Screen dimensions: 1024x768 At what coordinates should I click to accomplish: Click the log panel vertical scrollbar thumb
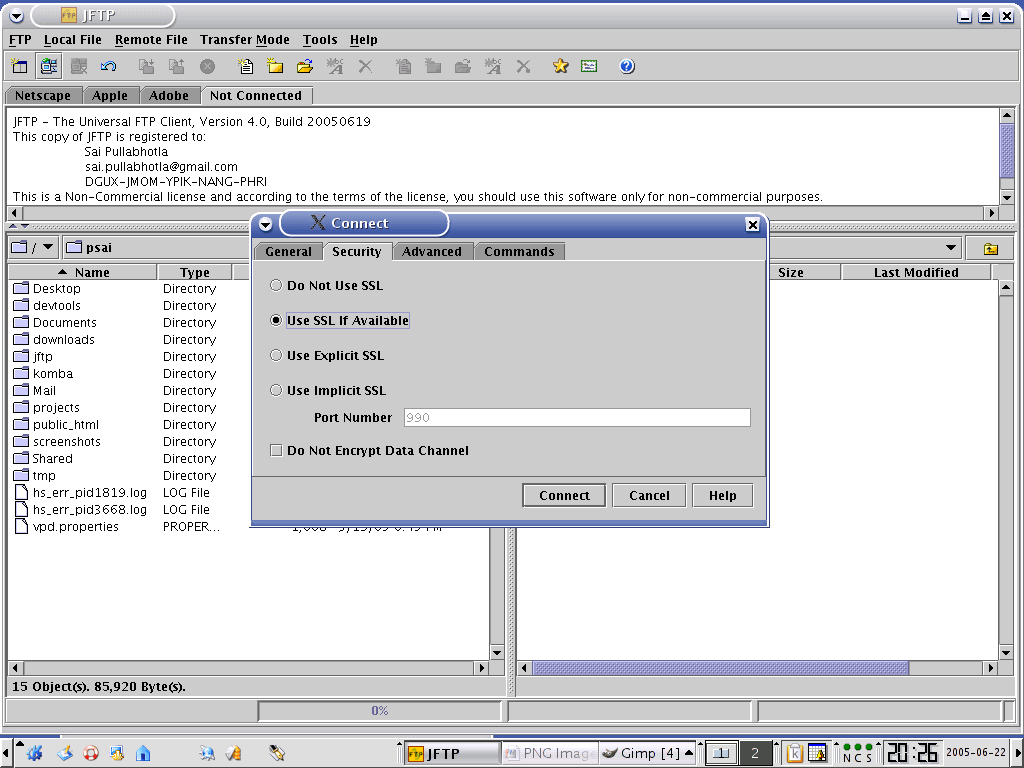coord(1007,150)
